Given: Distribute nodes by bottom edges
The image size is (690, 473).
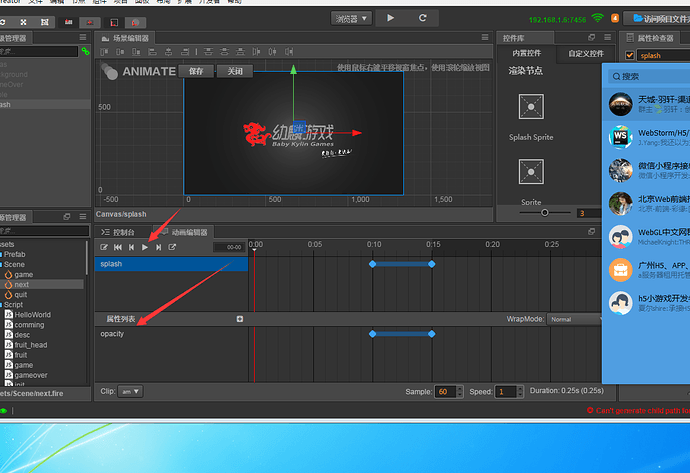Looking at the screenshot, I should [x=240, y=52].
